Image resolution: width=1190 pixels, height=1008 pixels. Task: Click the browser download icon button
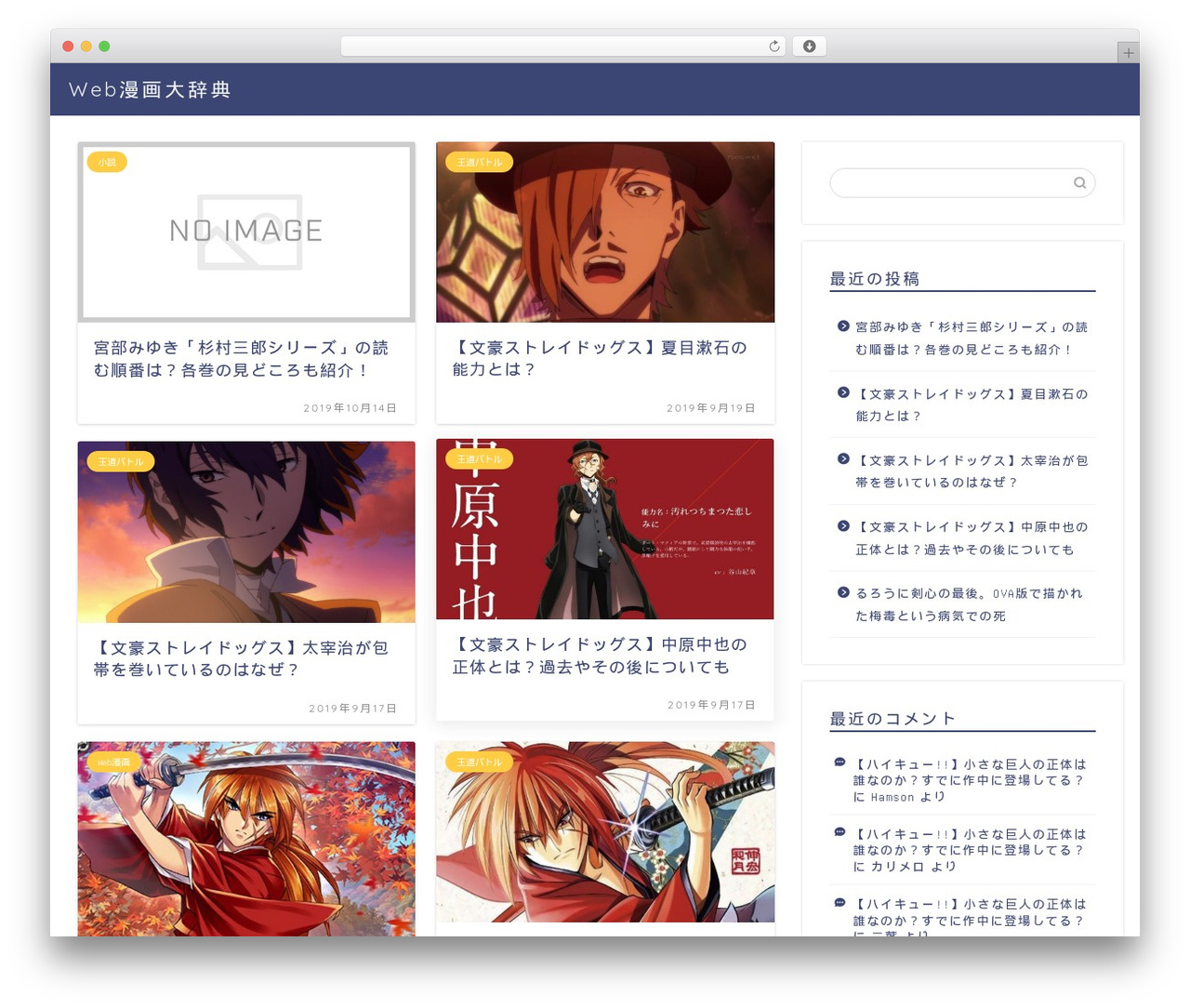809,46
